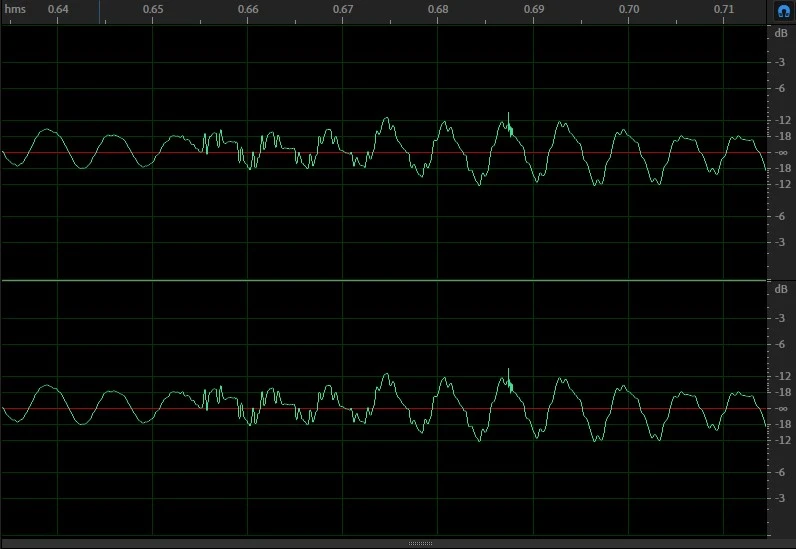This screenshot has width=796, height=549.
Task: Click the 0.67 mark on time ruler
Action: tap(343, 9)
